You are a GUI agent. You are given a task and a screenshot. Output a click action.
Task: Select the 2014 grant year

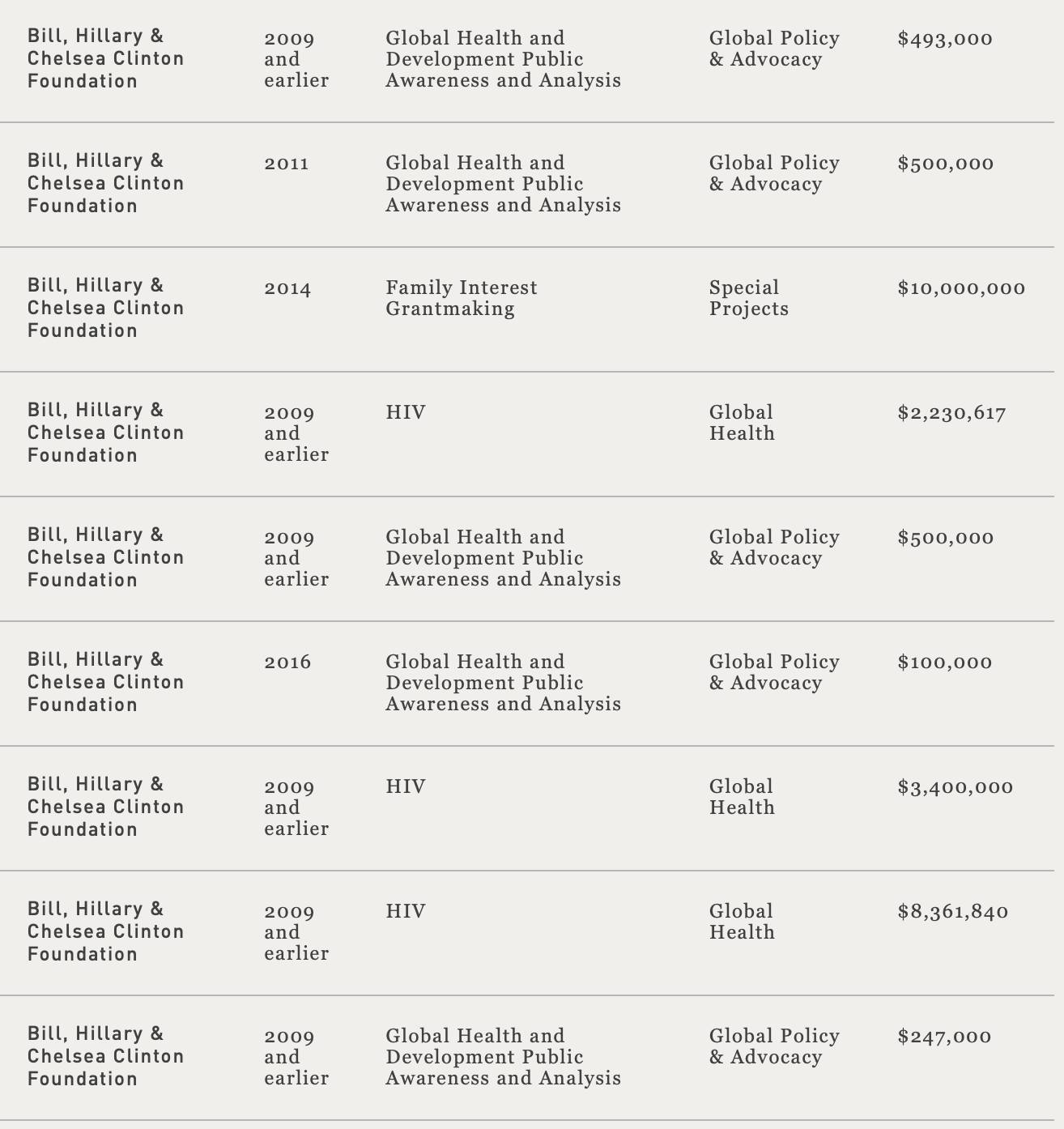287,288
